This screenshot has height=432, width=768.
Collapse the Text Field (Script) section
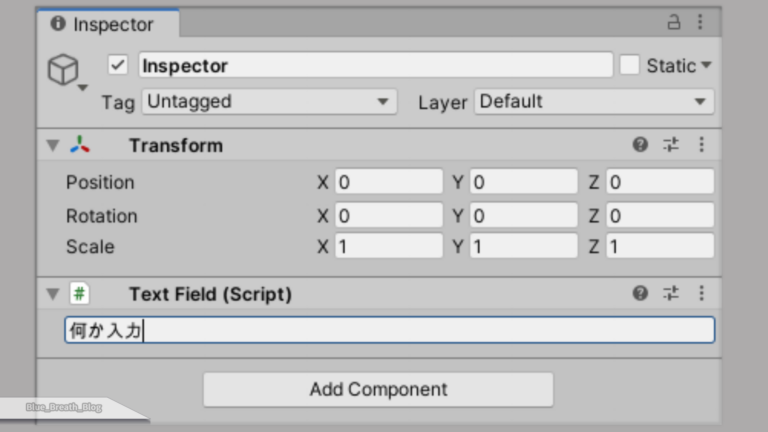pos(52,295)
